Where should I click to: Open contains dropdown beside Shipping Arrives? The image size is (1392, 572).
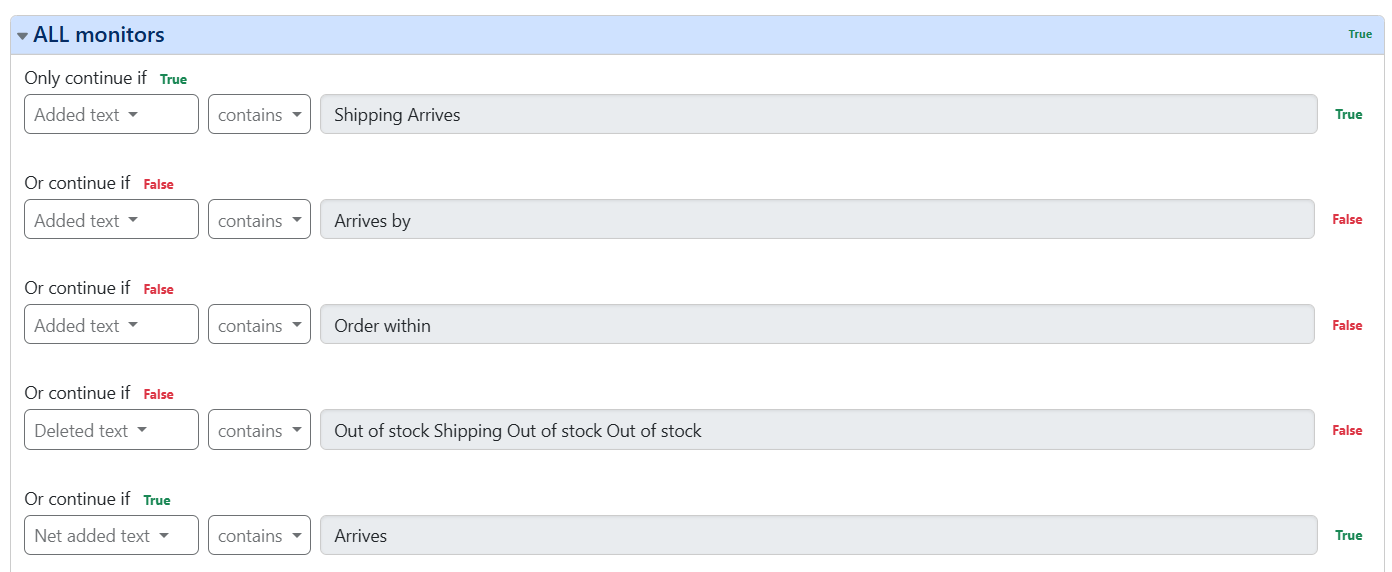(259, 114)
